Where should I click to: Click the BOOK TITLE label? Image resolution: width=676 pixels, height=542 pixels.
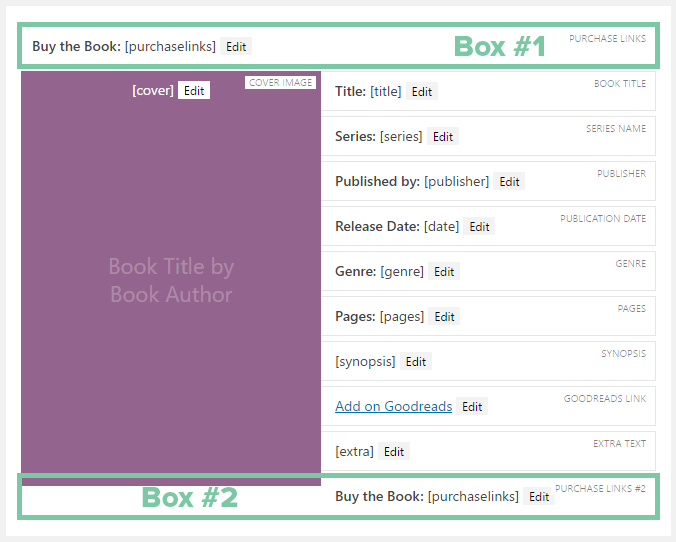point(620,84)
